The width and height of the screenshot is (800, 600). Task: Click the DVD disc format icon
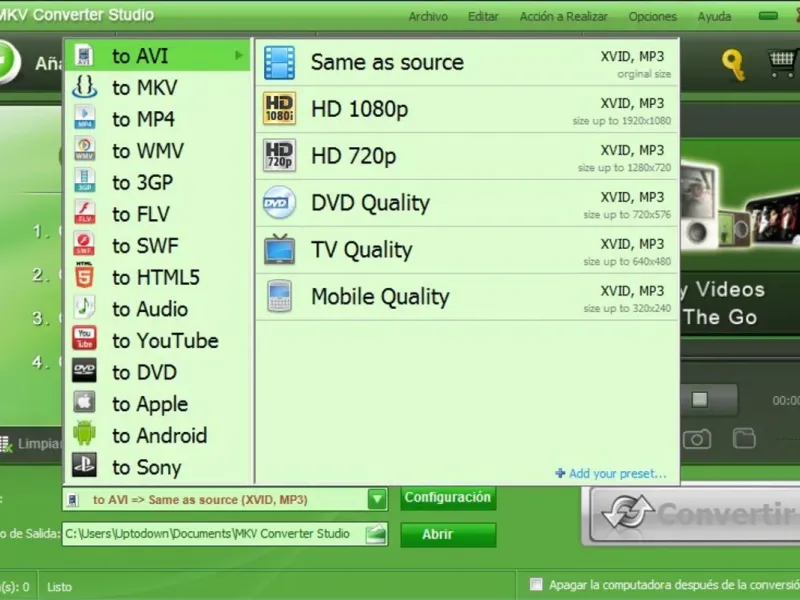tap(84, 371)
